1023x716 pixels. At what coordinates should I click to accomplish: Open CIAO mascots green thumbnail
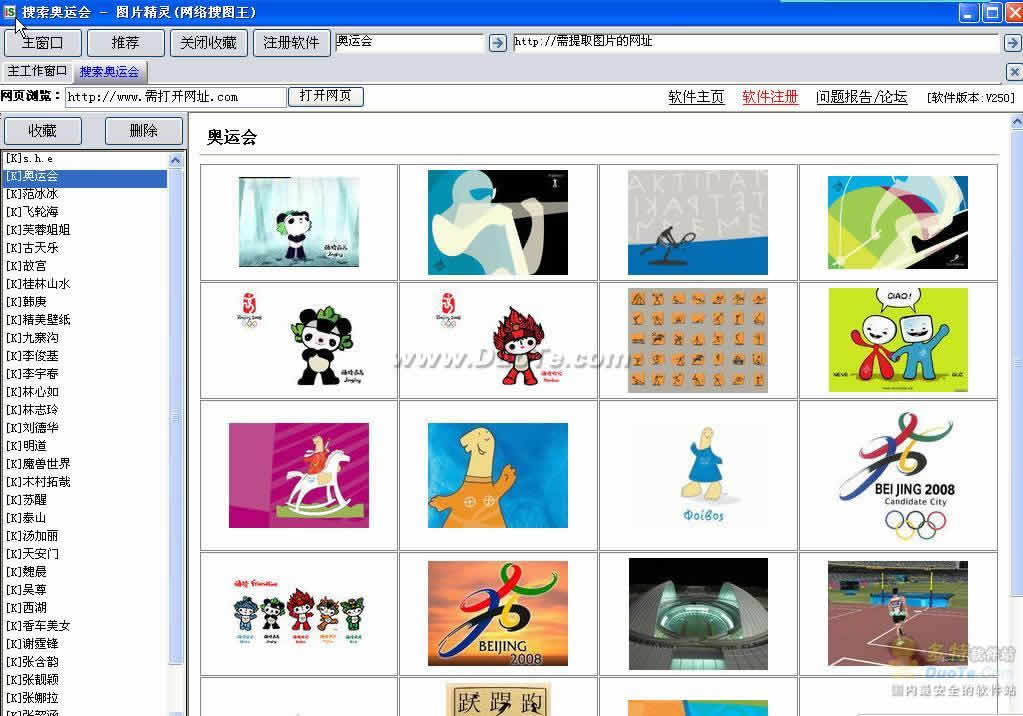[x=898, y=340]
